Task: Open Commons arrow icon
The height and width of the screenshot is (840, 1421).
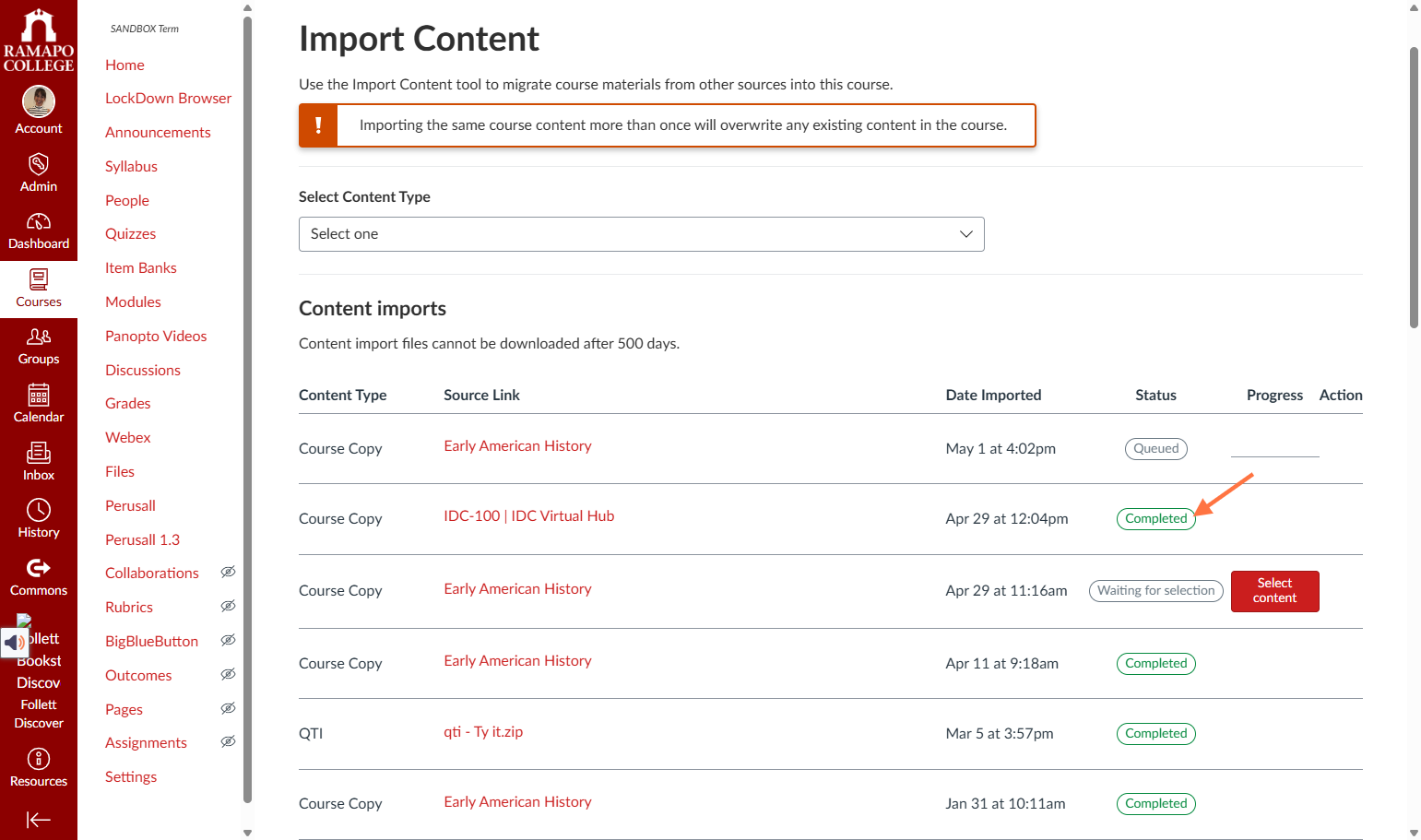Action: point(39,568)
